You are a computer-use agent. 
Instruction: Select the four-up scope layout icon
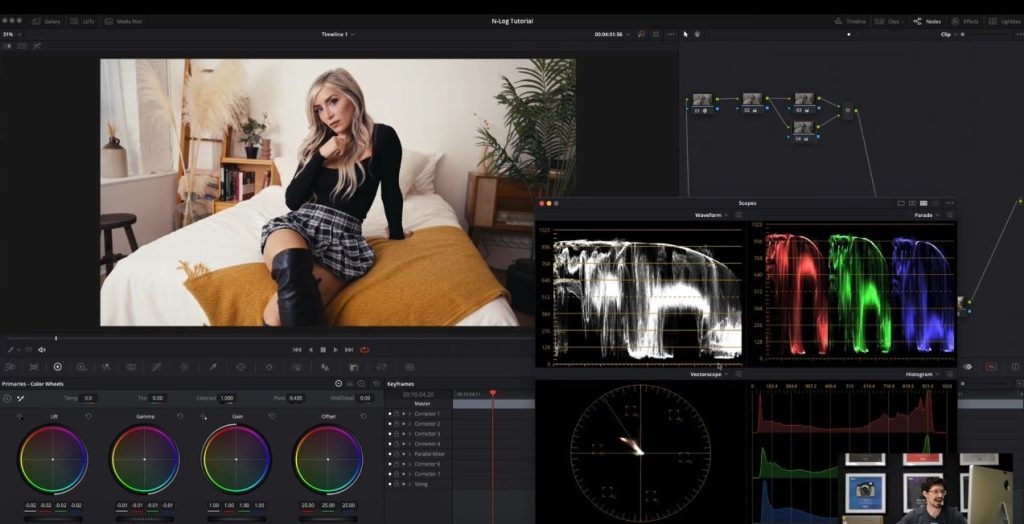pyautogui.click(x=923, y=203)
